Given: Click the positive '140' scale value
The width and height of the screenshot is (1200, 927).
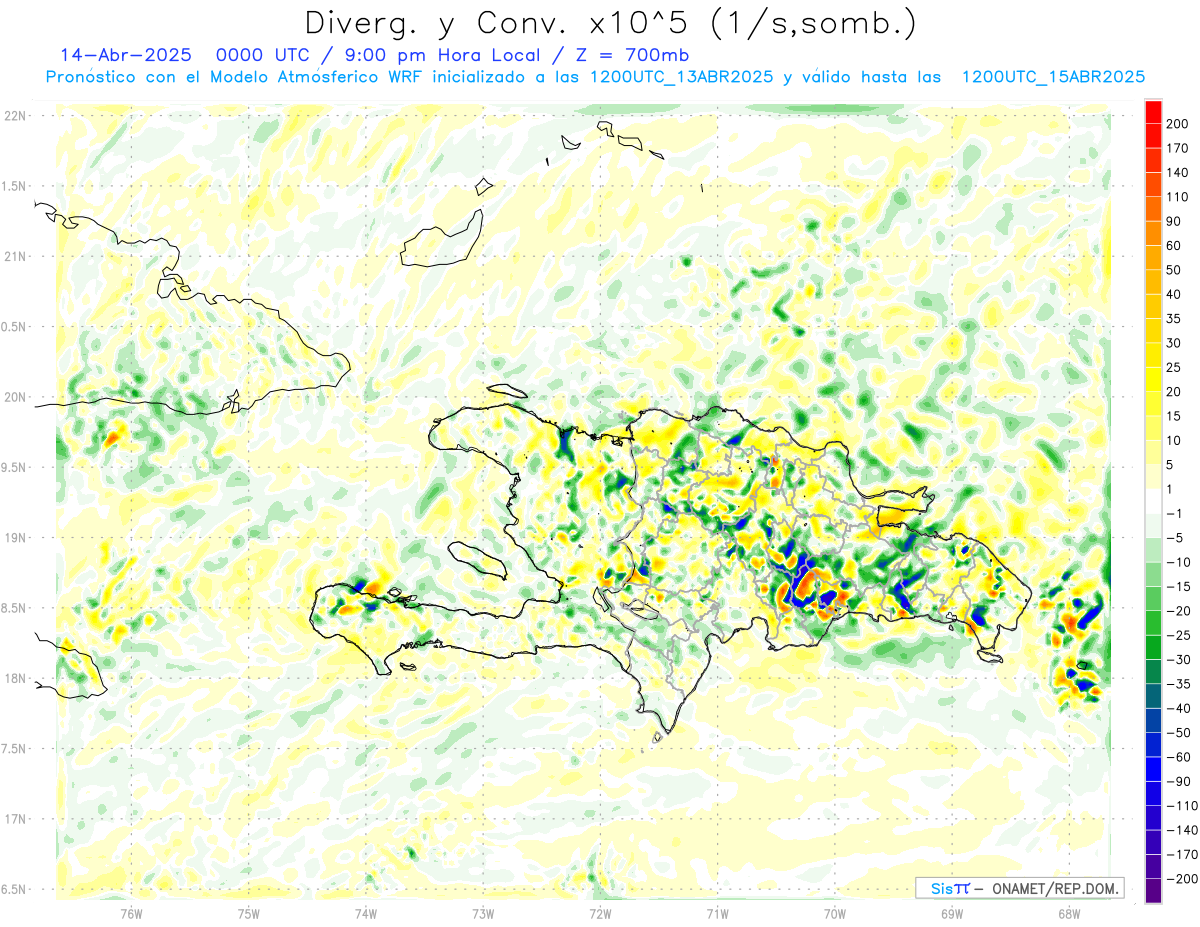Looking at the screenshot, I should click(1177, 173).
